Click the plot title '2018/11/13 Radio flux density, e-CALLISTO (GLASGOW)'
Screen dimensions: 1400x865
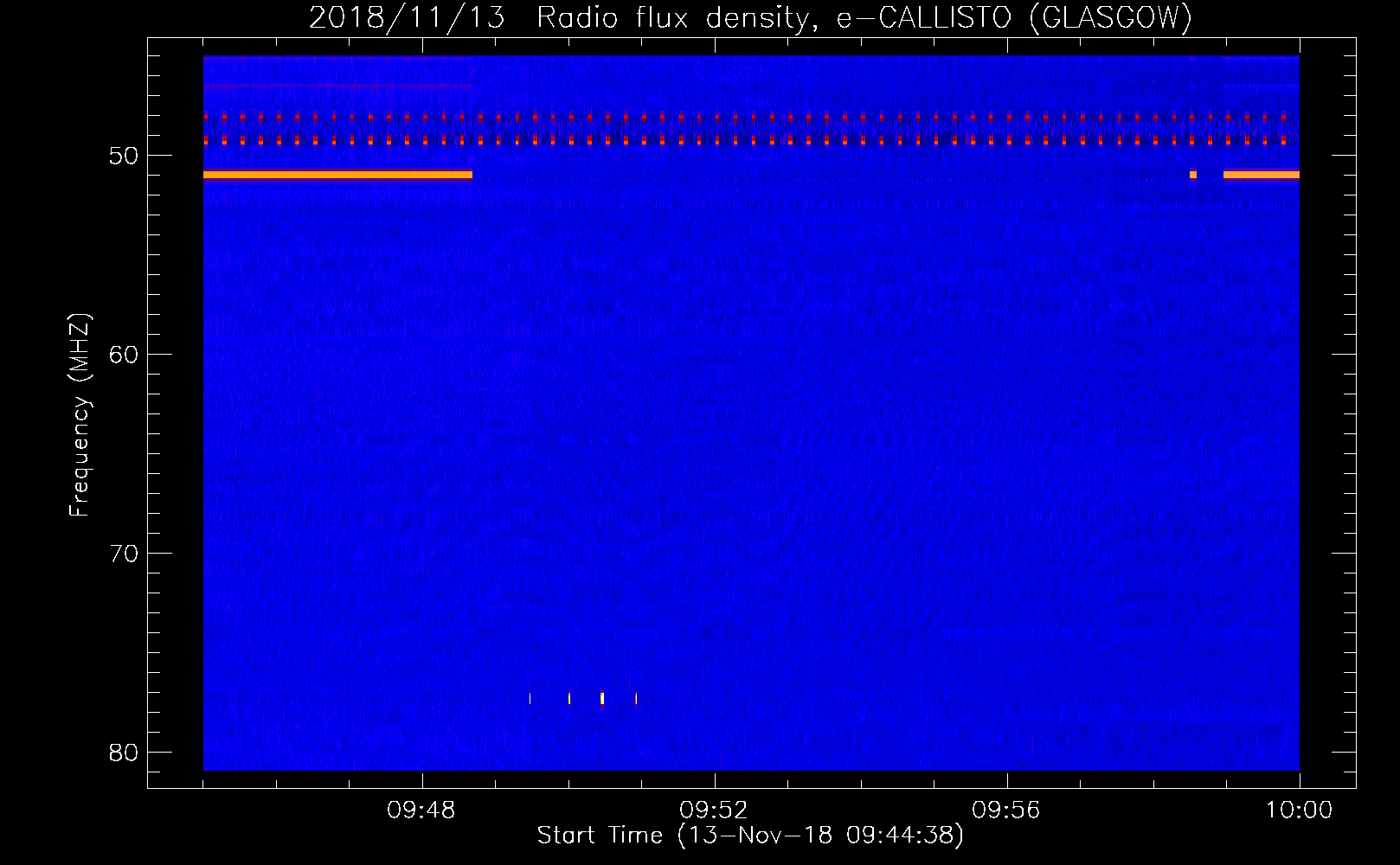click(750, 17)
